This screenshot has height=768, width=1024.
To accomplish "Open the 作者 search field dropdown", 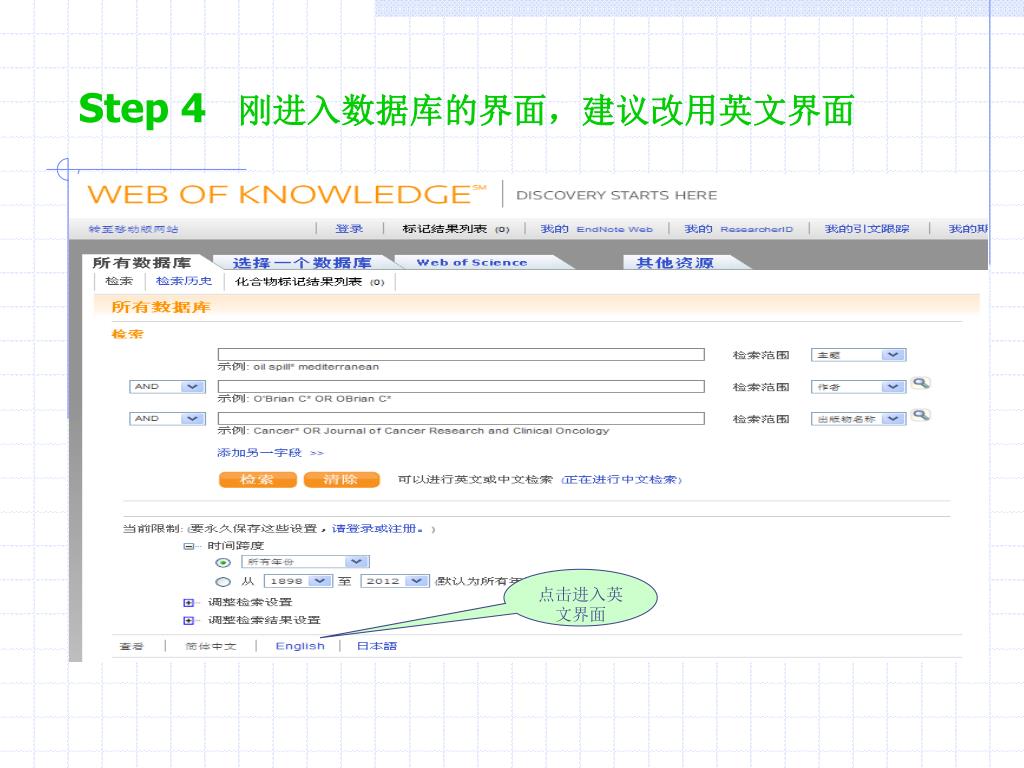I will tap(858, 387).
